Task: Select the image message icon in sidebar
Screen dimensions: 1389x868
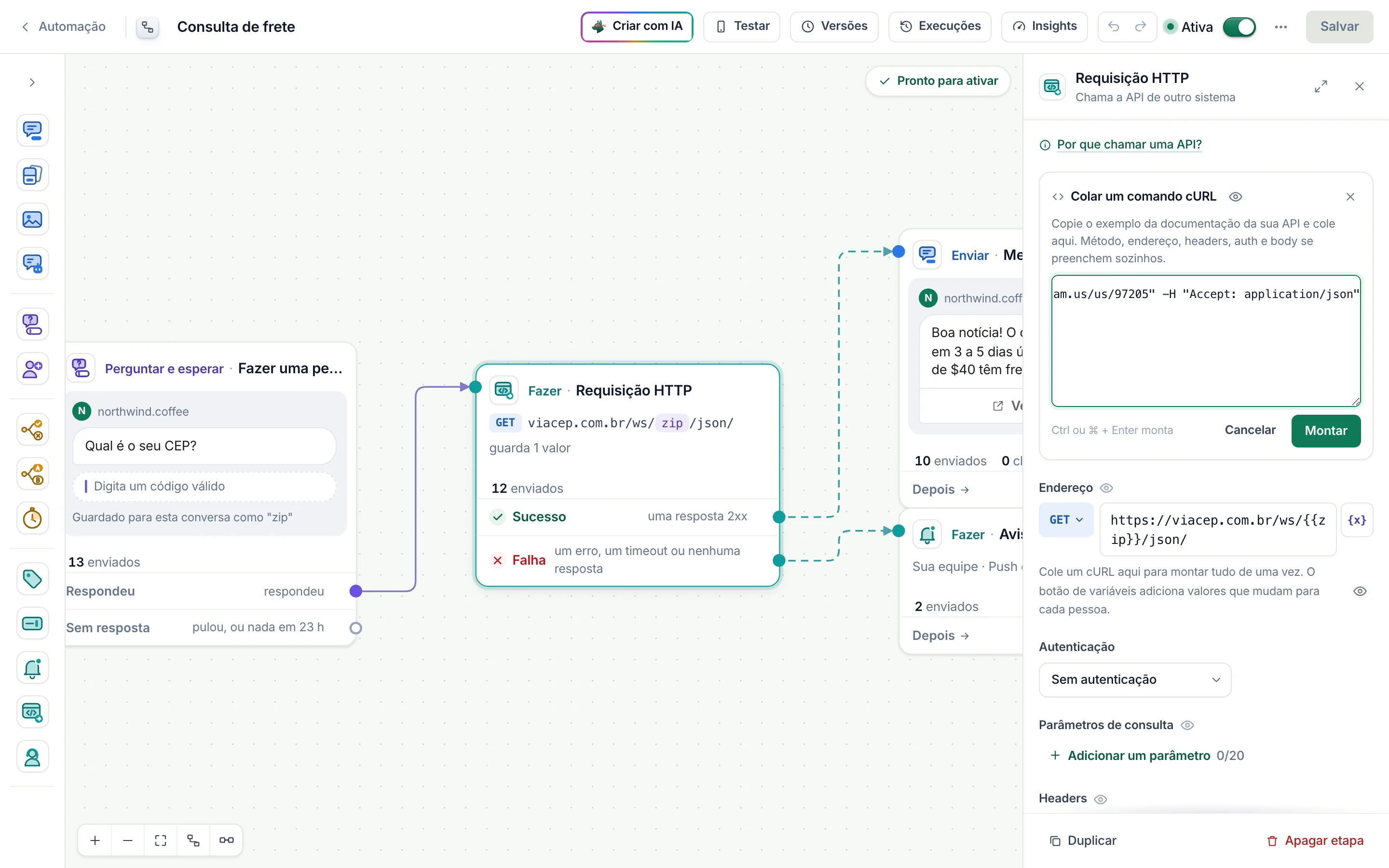Action: pos(32,219)
